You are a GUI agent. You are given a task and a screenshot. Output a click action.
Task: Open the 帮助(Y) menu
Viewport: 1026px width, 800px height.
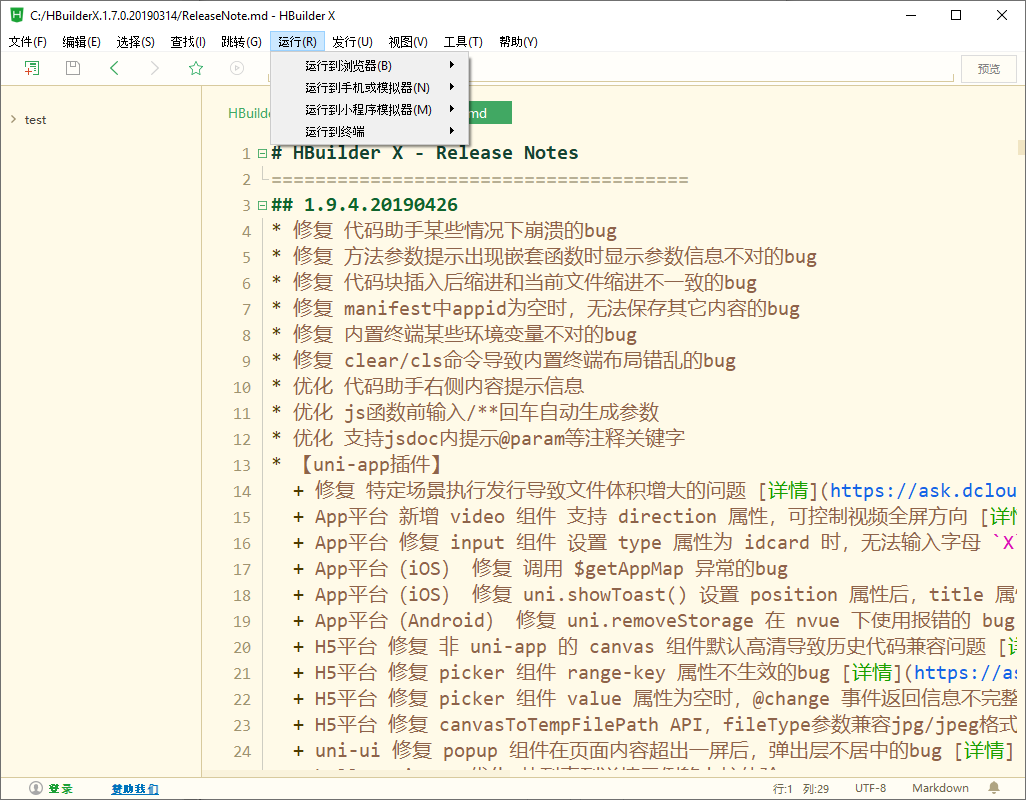(x=518, y=42)
